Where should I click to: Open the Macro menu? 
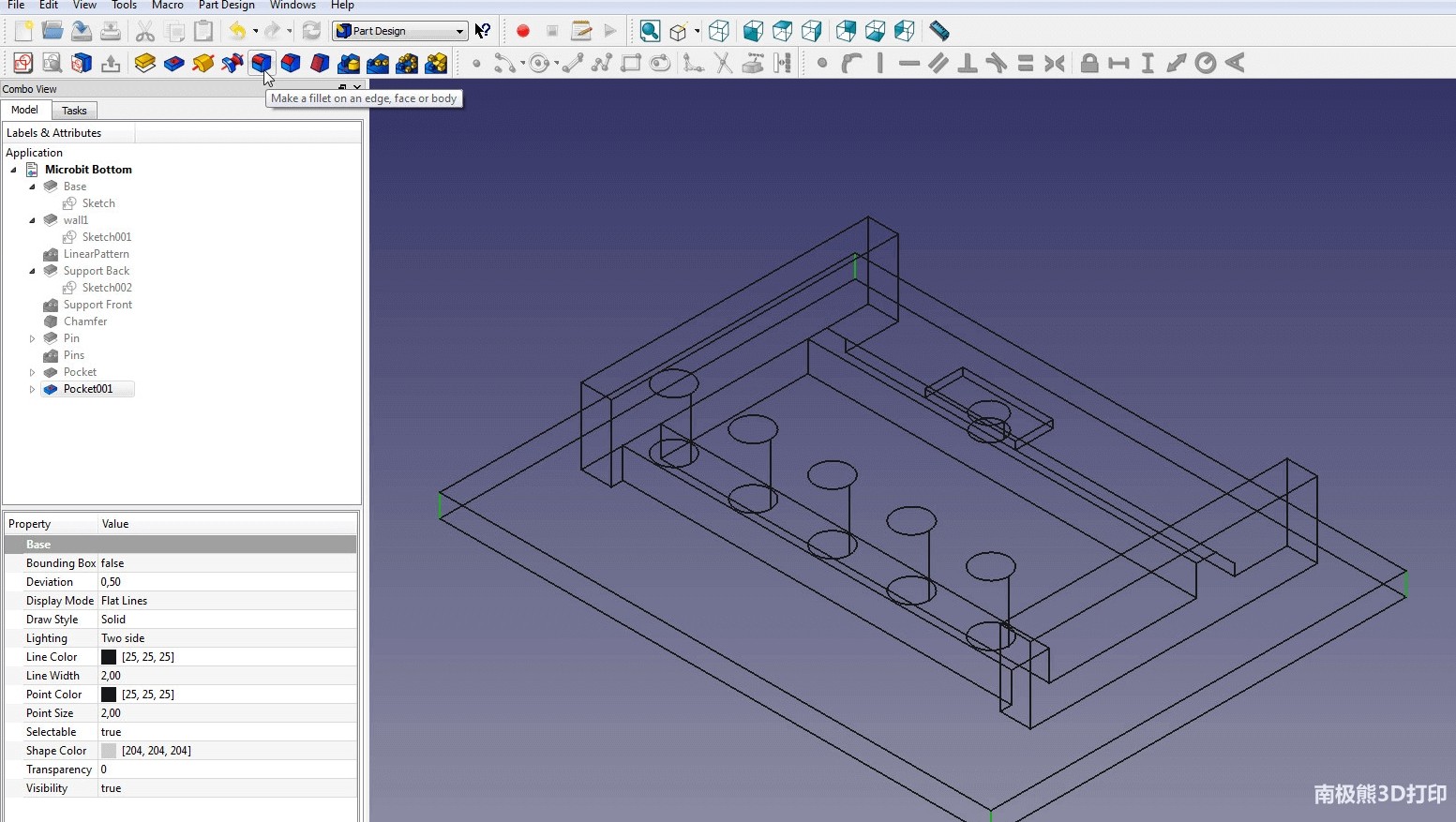pos(167,6)
